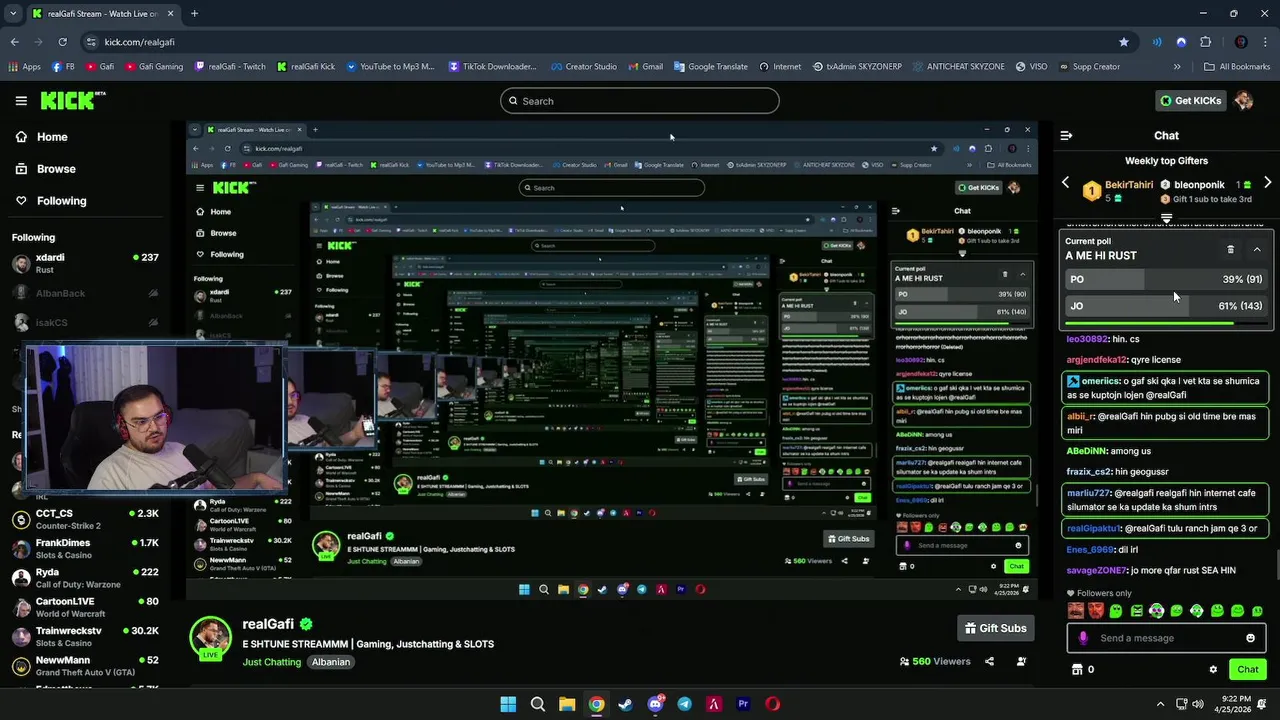
Task: Click the KICK logo in the site header
Action: point(72,100)
